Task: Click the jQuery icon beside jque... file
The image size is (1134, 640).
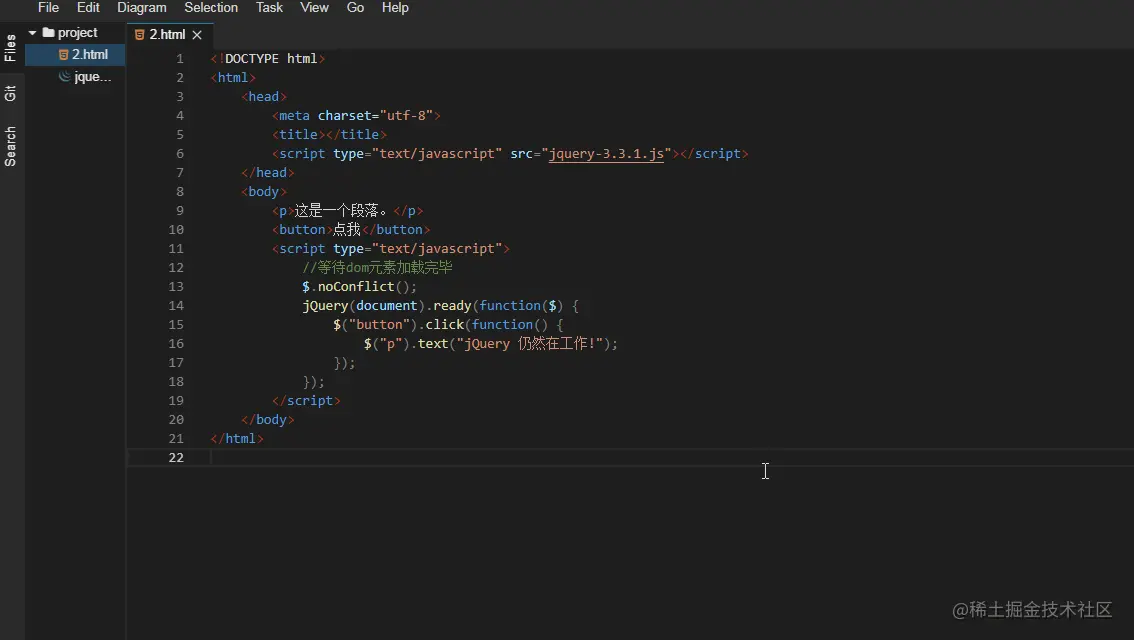Action: click(x=64, y=76)
